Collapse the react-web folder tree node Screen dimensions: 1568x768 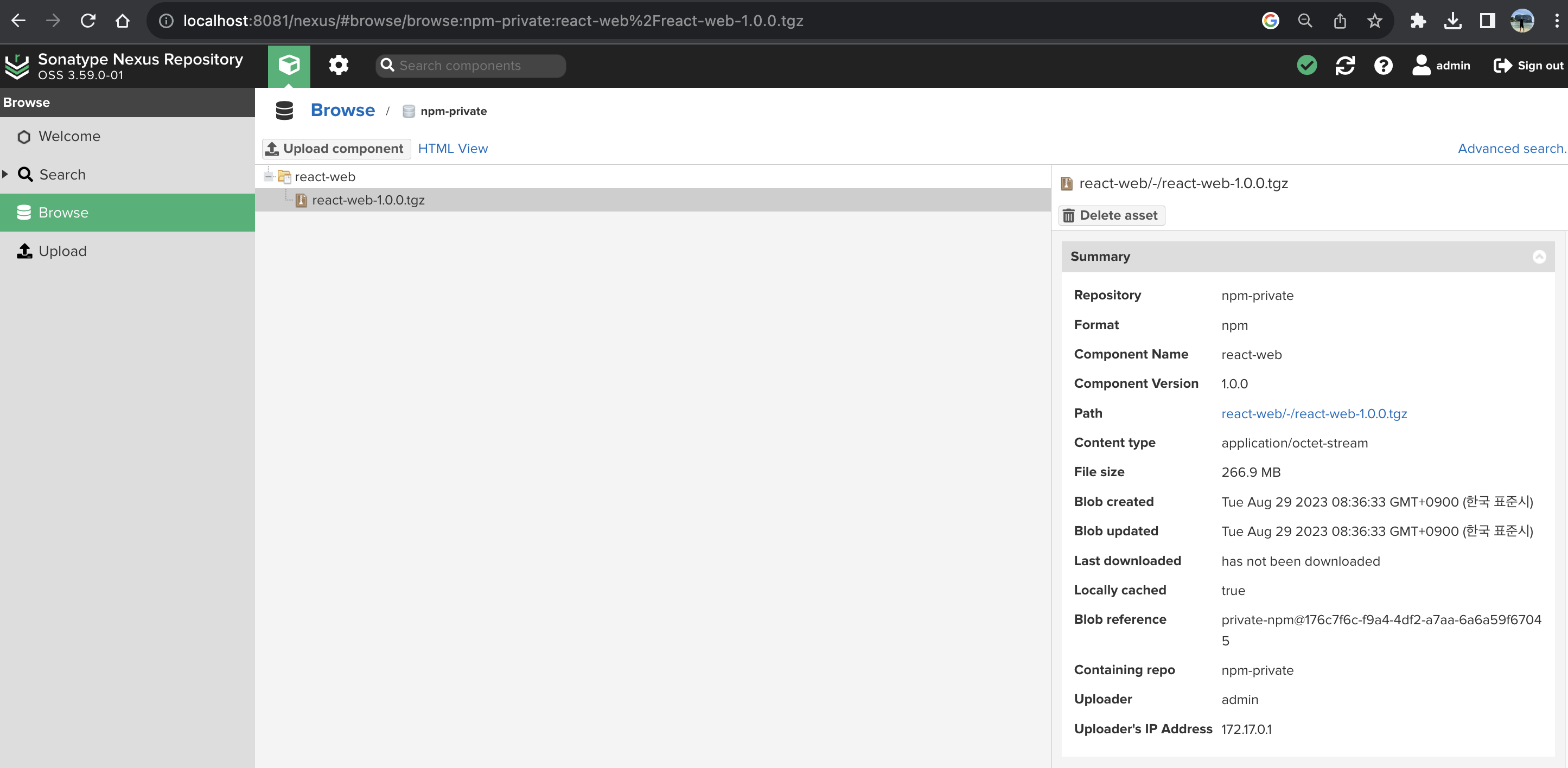click(x=269, y=176)
